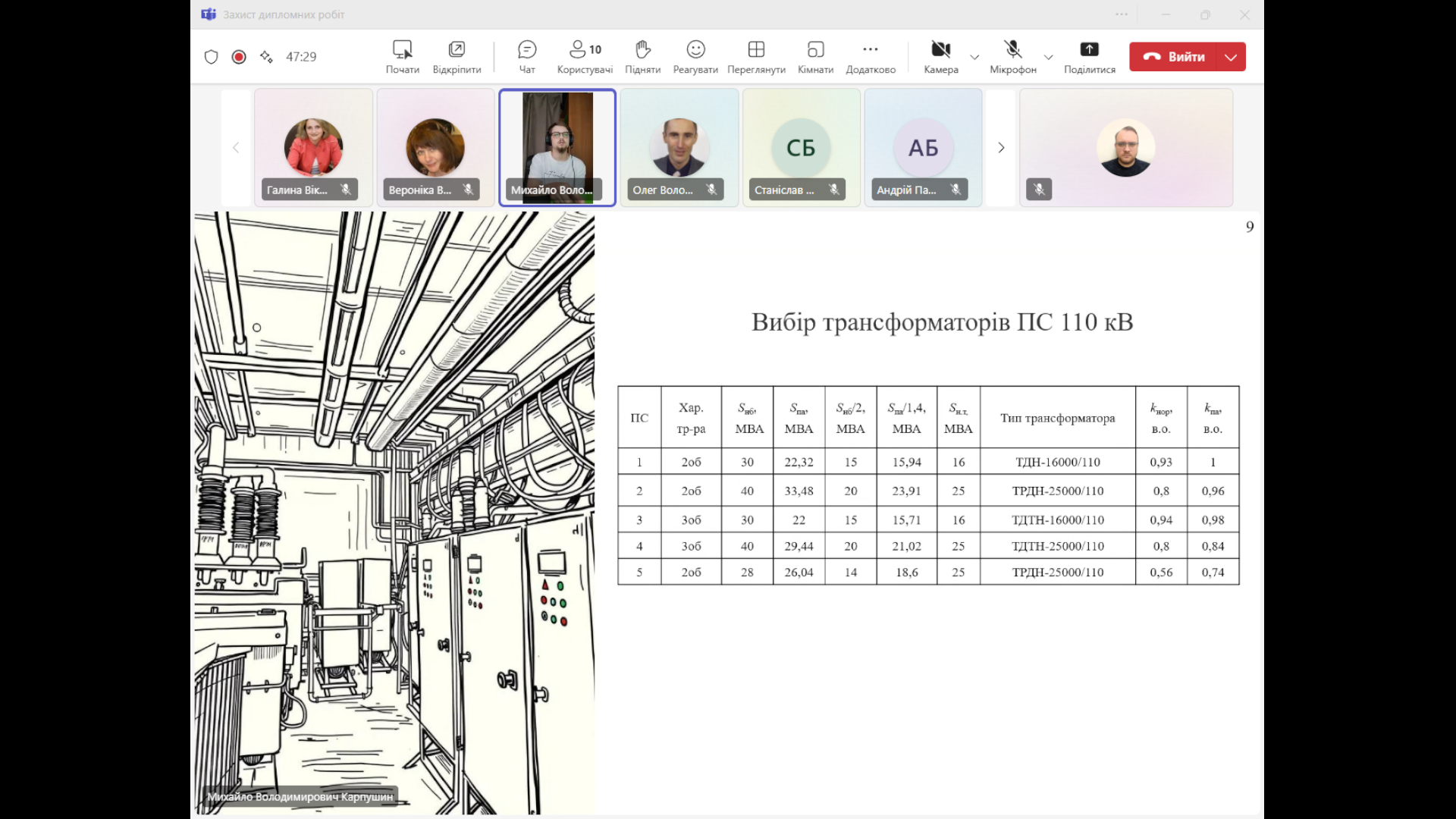Expand microphone options dropdown arrow
Image resolution: width=1456 pixels, height=819 pixels.
point(1048,57)
